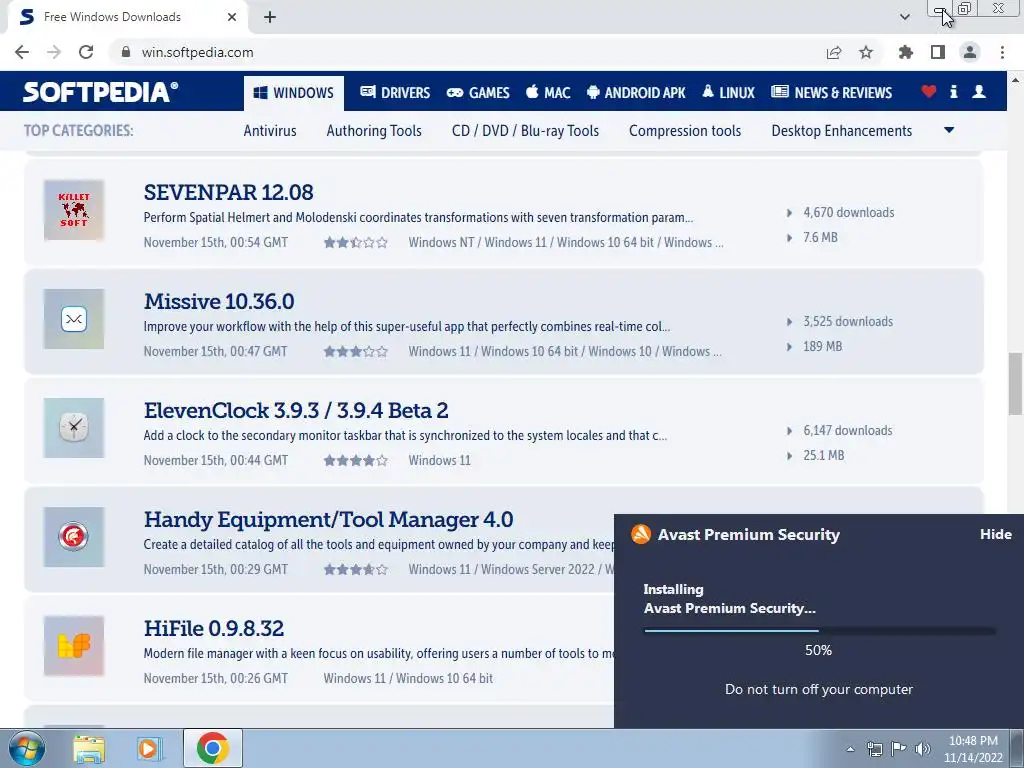
Task: Click "6,147 downloads" text
Action: (x=848, y=430)
